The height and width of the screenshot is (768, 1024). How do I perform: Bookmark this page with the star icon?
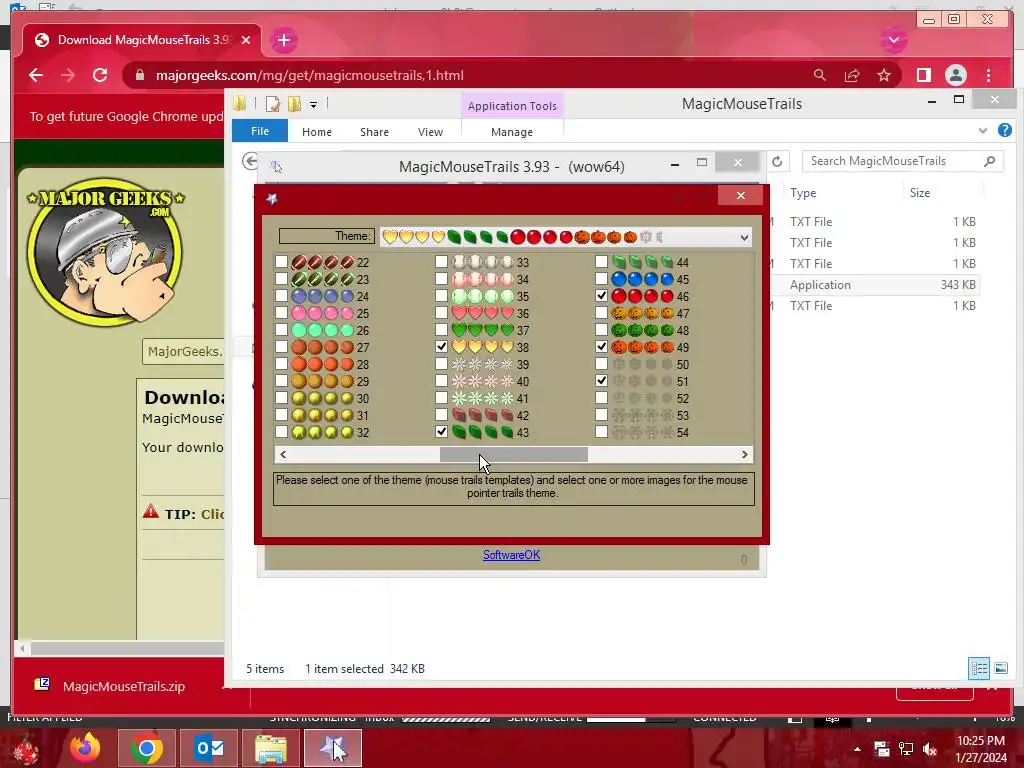(884, 75)
